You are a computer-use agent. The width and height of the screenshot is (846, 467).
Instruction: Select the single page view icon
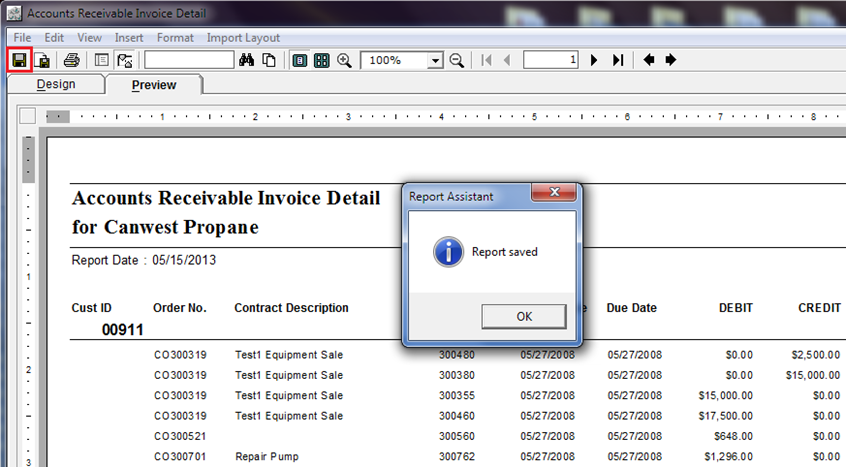pos(300,60)
